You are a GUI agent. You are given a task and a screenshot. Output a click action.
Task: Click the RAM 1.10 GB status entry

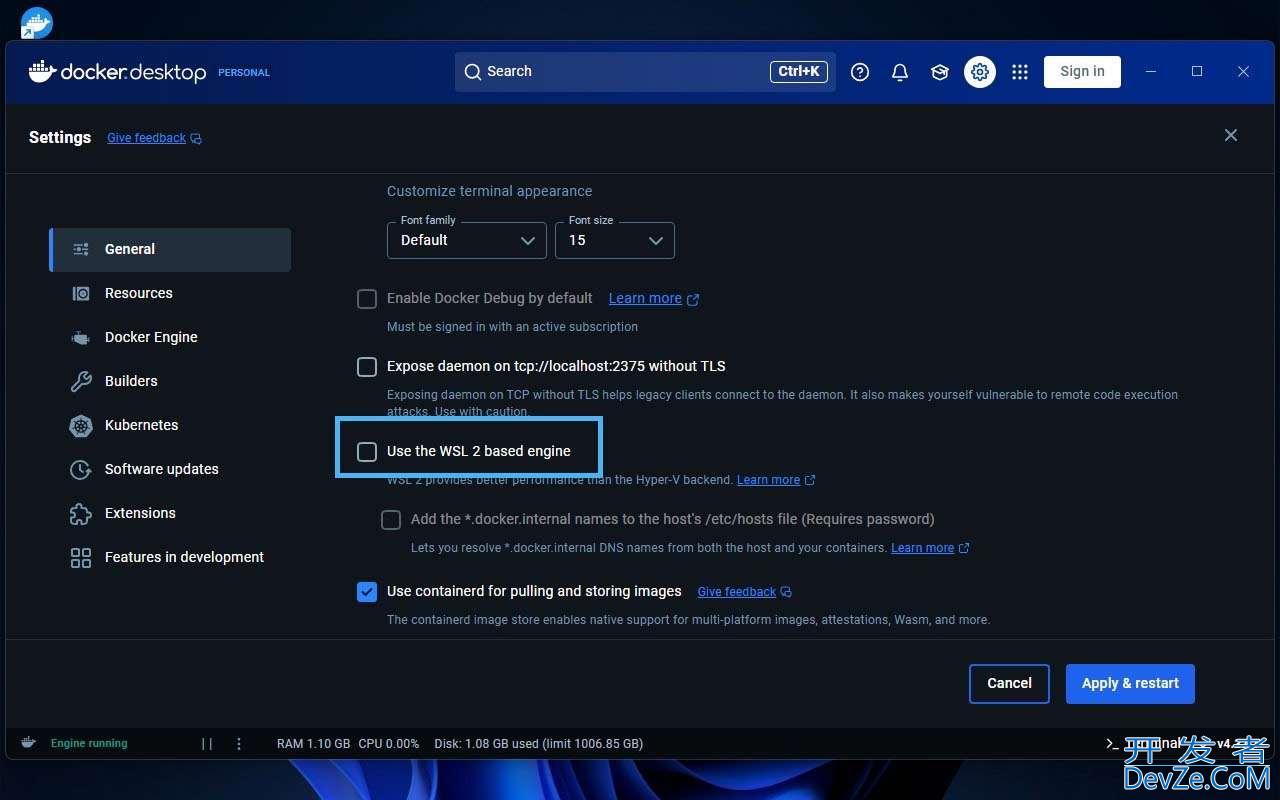point(313,744)
